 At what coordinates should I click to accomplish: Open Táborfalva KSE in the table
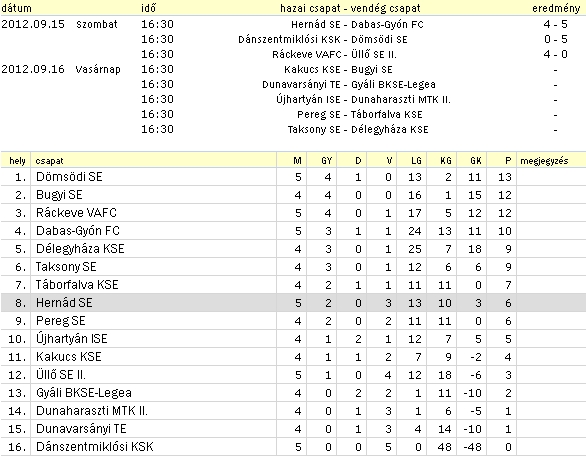(77, 285)
